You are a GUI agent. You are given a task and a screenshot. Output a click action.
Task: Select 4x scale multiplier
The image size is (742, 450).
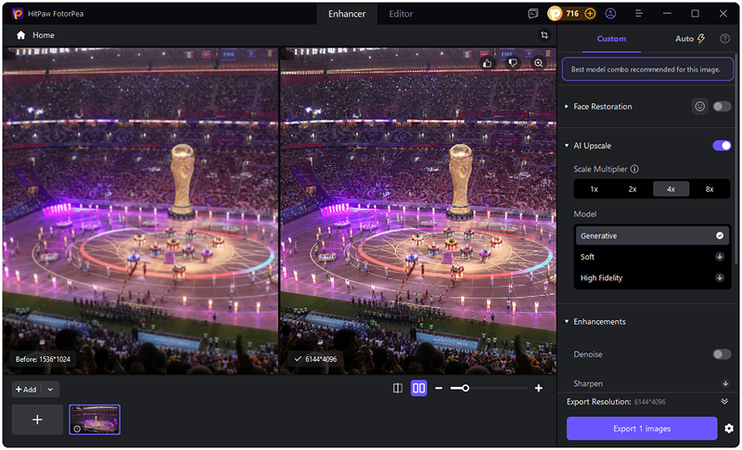click(x=671, y=189)
